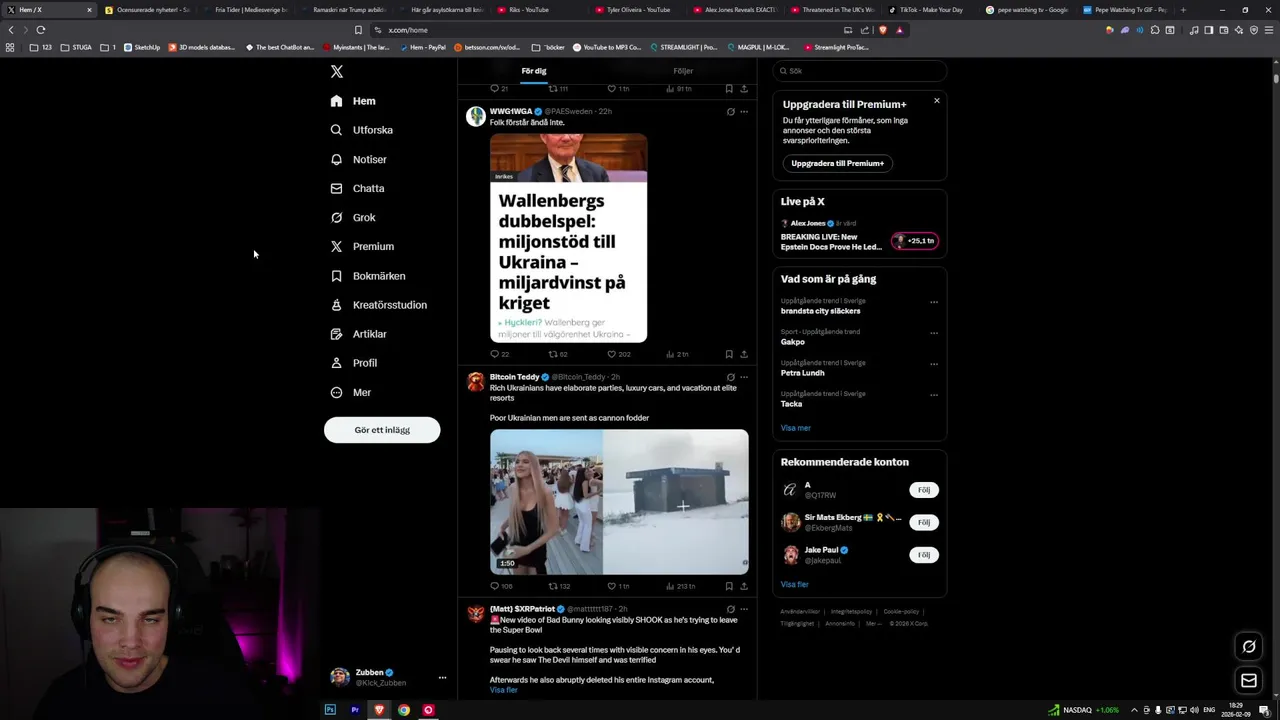Open Hem - PayPal bookmark
Screen dimensions: 1280x720
422,47
